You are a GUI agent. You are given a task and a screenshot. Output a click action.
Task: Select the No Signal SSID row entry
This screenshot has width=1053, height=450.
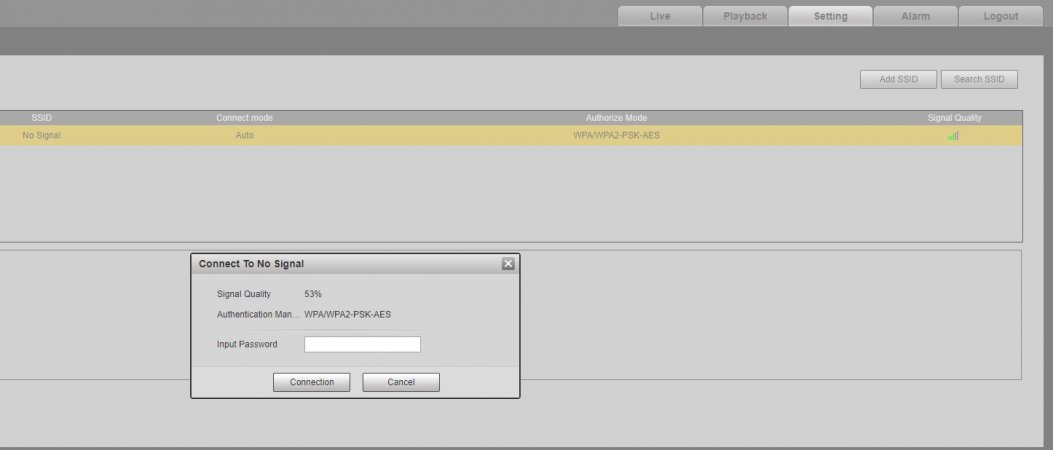tap(42, 136)
